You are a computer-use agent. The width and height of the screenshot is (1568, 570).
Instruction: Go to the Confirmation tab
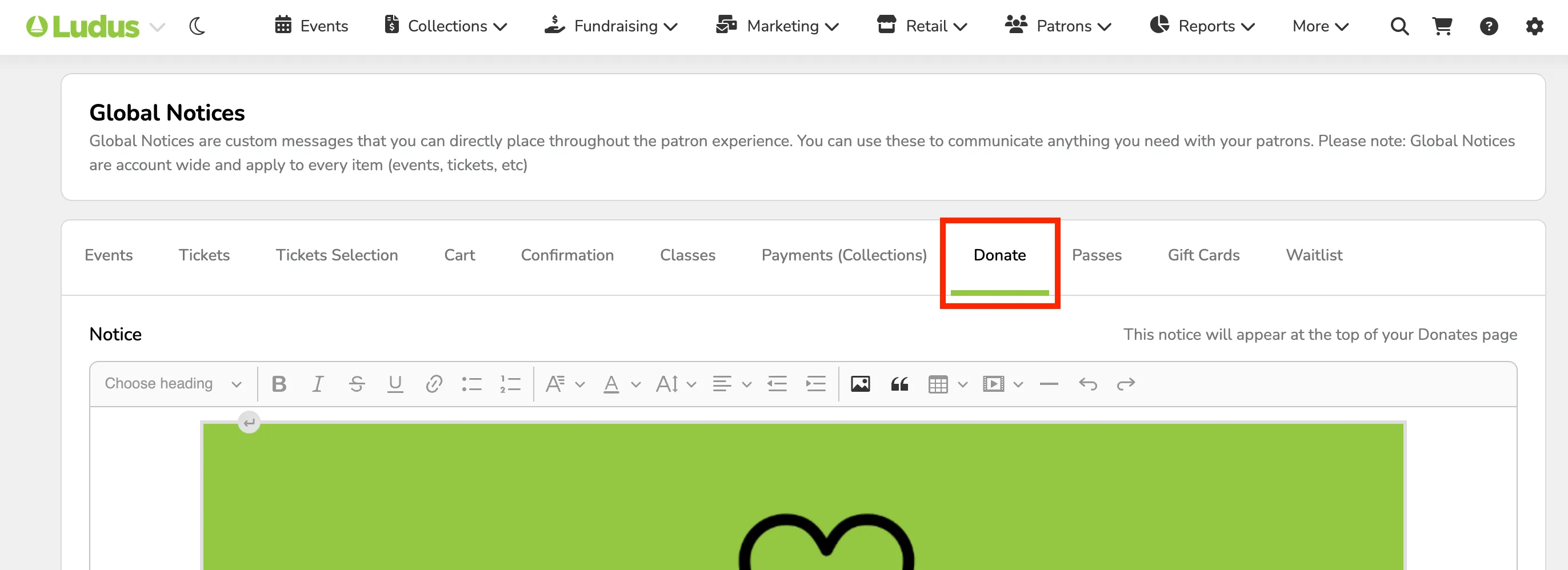(x=567, y=255)
